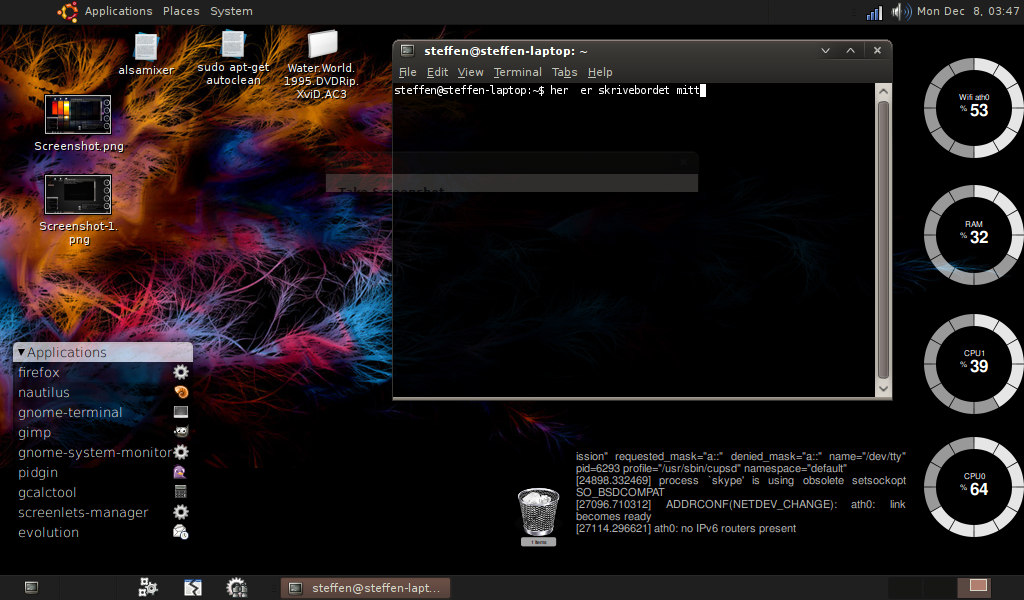Open the Terminal menu in menubar
1024x600 pixels.
(517, 72)
